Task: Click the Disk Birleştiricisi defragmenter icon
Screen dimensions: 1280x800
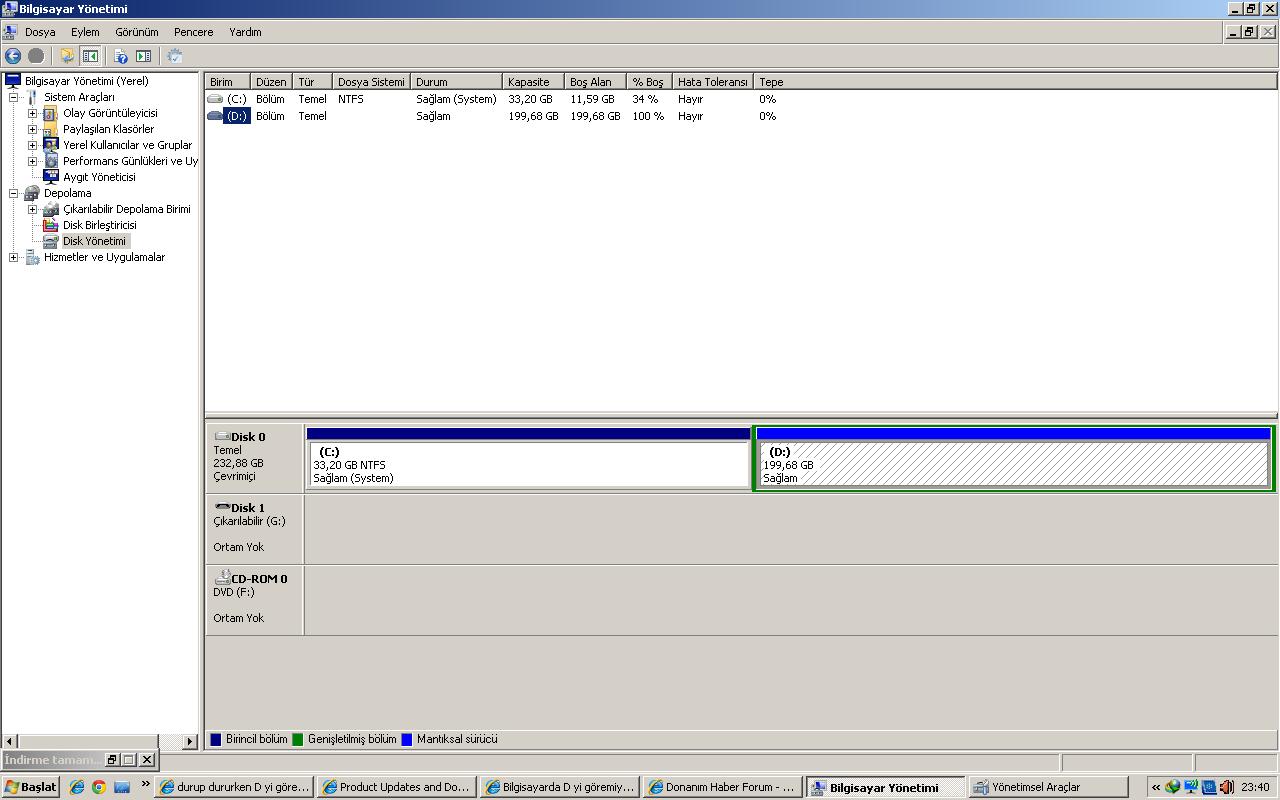Action: coord(51,225)
